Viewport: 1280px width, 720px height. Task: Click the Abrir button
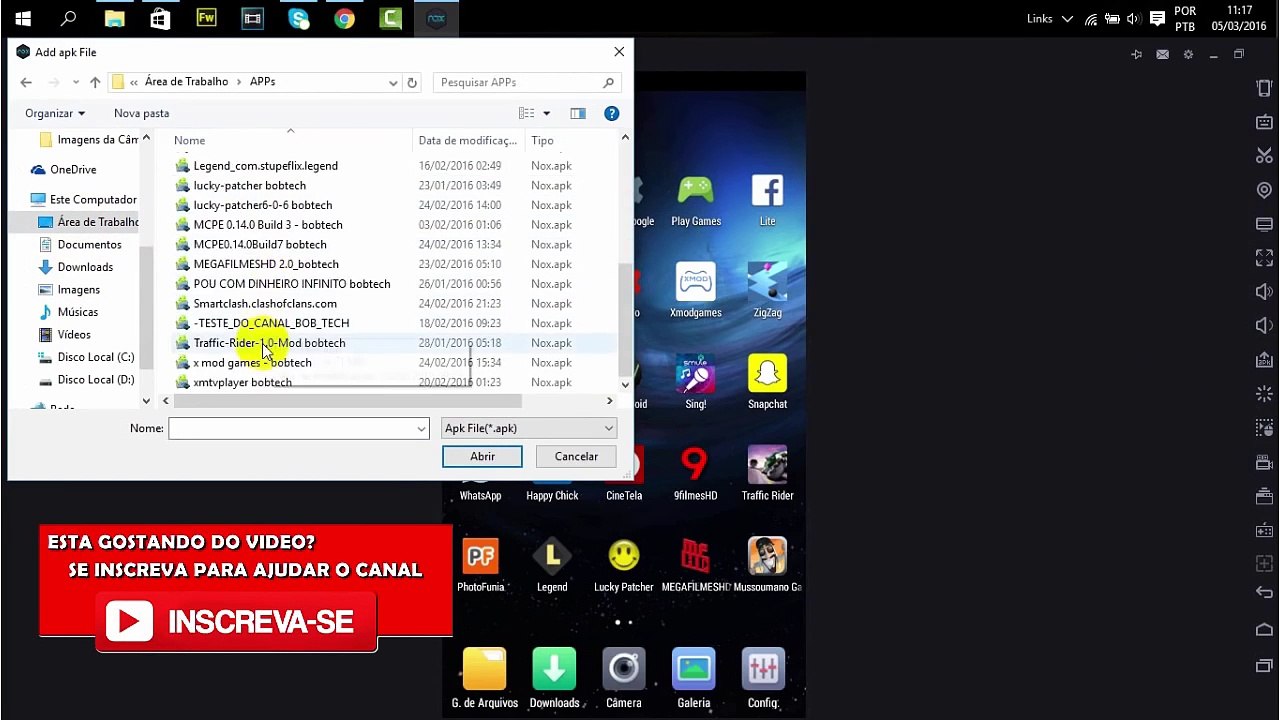(x=482, y=456)
